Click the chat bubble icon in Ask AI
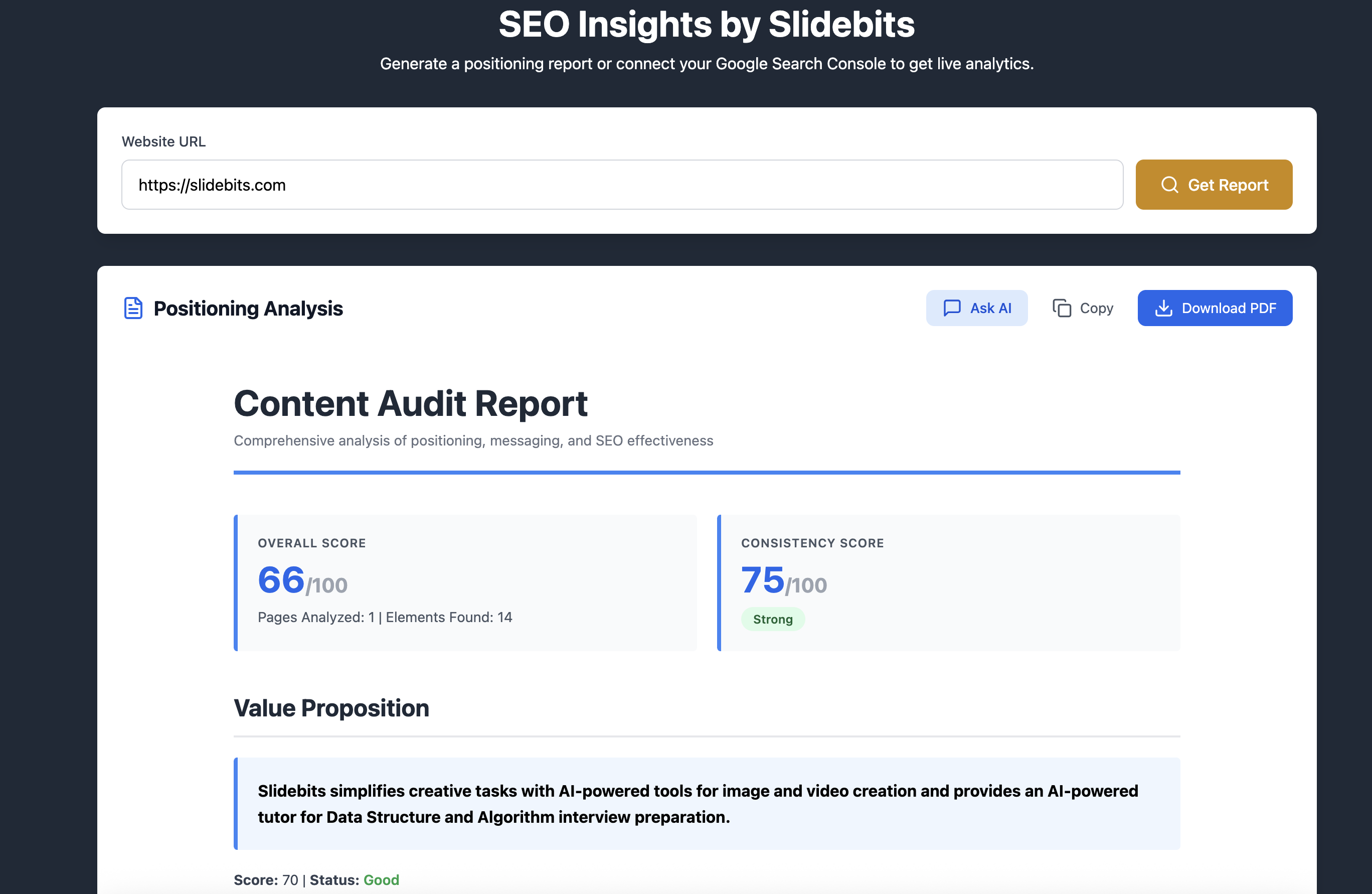Viewport: 1372px width, 894px height. click(x=952, y=308)
